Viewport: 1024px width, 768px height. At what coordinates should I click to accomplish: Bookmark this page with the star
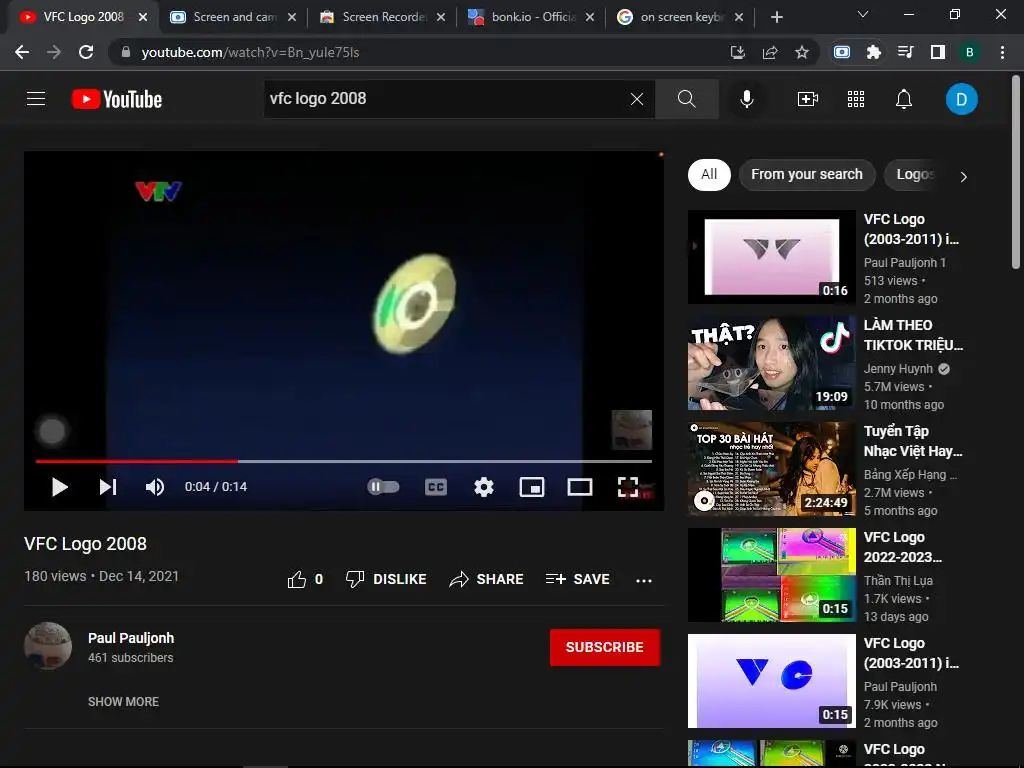coord(802,52)
